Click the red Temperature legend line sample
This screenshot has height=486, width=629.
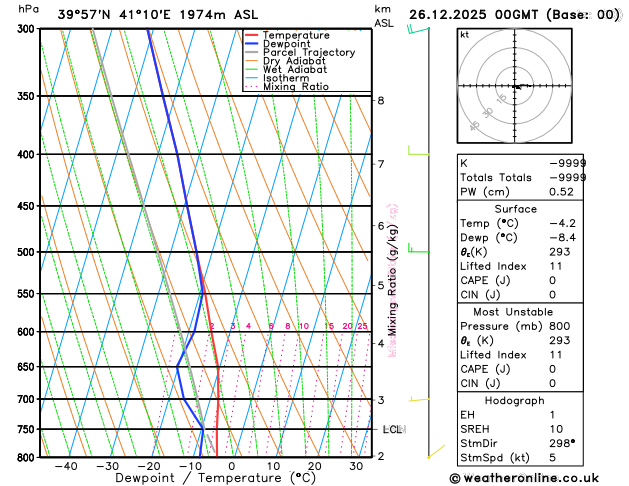click(252, 35)
